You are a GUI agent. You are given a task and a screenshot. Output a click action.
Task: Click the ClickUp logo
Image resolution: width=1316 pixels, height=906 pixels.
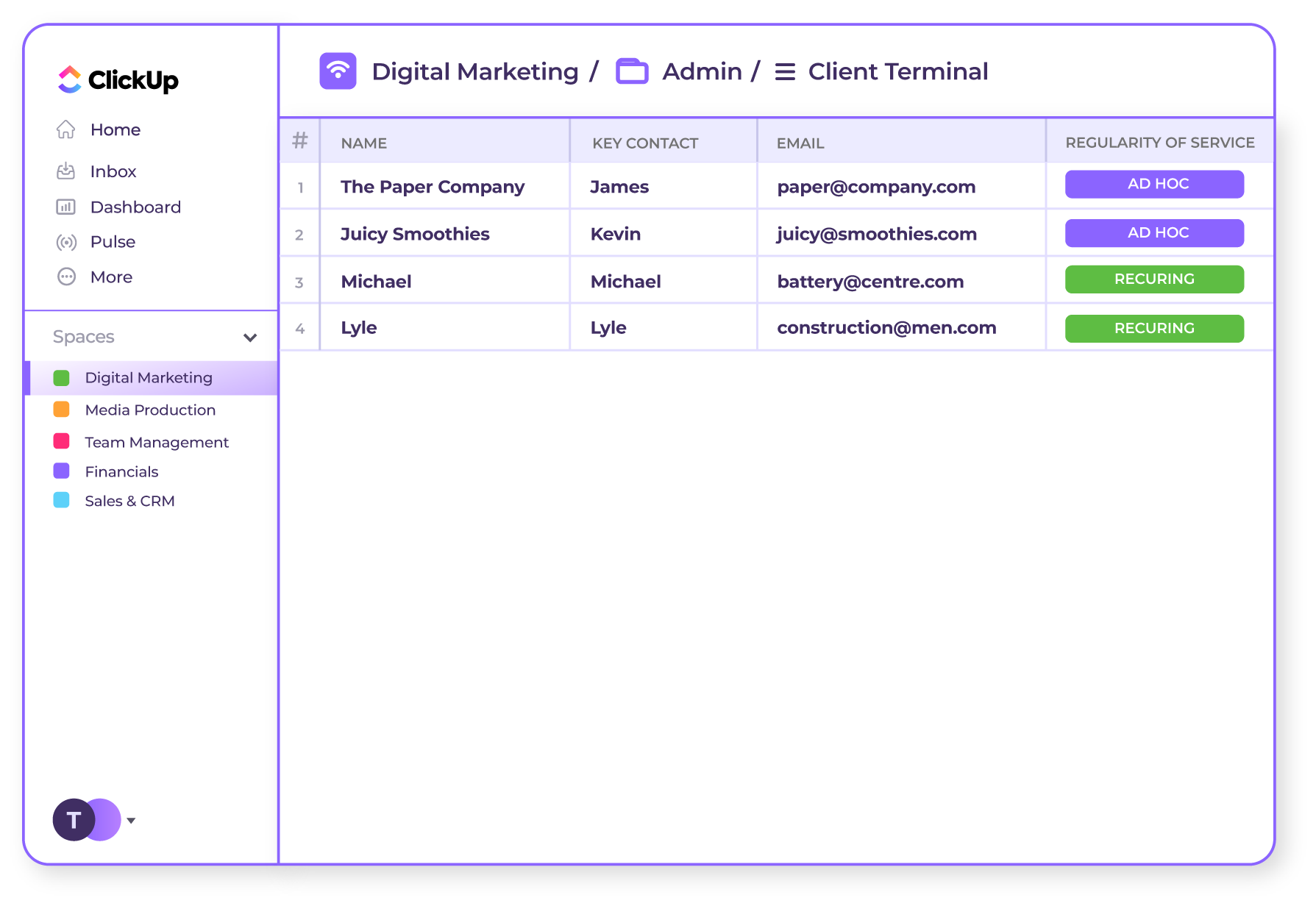pos(118,79)
